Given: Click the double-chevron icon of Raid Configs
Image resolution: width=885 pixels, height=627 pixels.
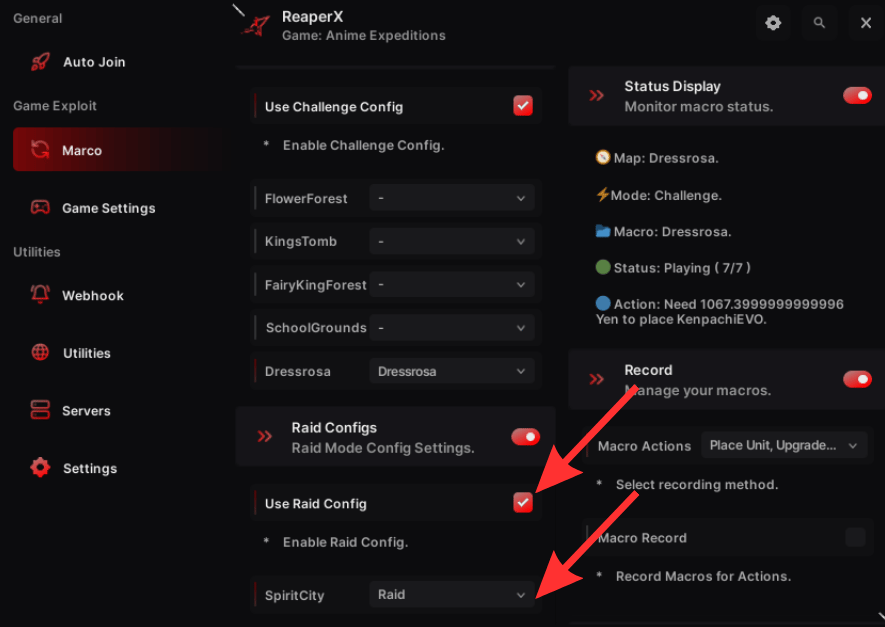Looking at the screenshot, I should point(265,436).
